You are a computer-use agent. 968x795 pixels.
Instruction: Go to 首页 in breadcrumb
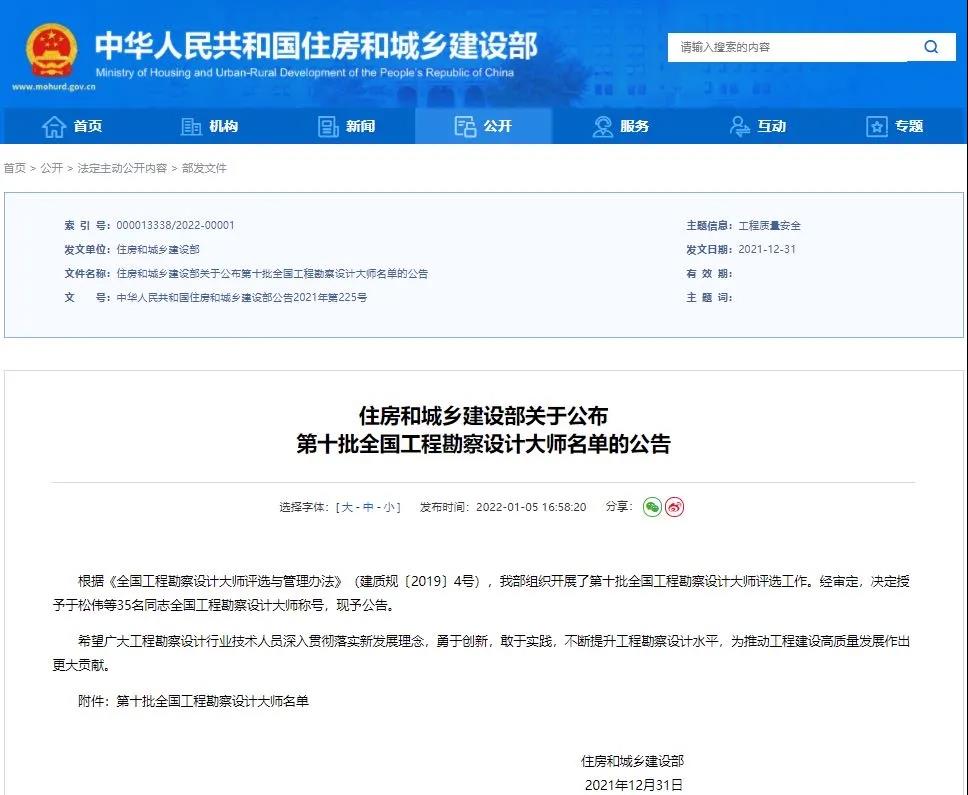pyautogui.click(x=15, y=168)
